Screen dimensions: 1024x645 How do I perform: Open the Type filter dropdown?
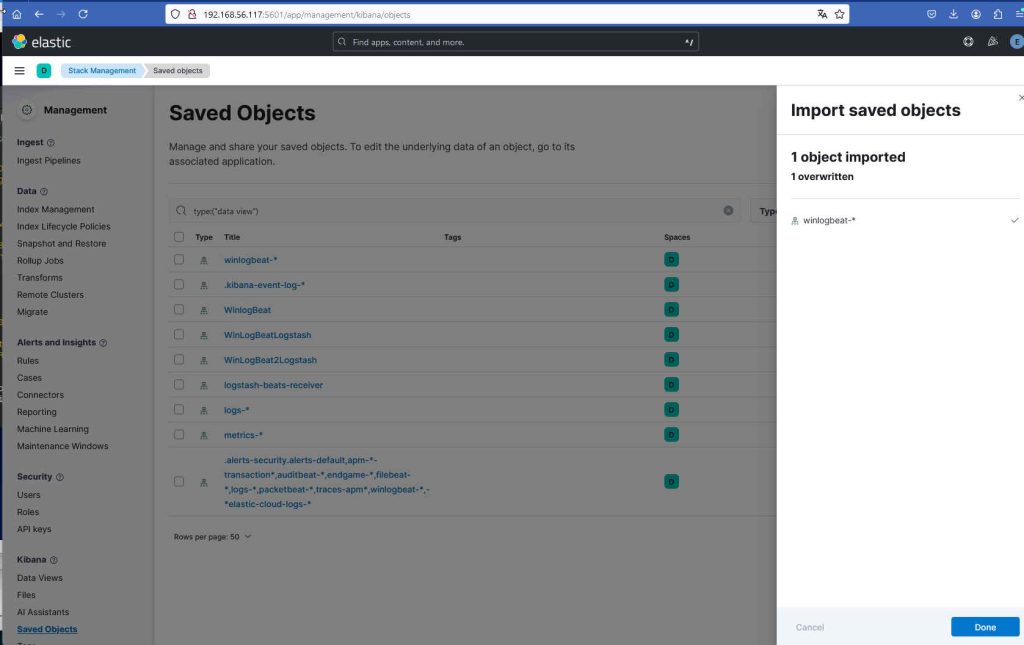(x=770, y=210)
